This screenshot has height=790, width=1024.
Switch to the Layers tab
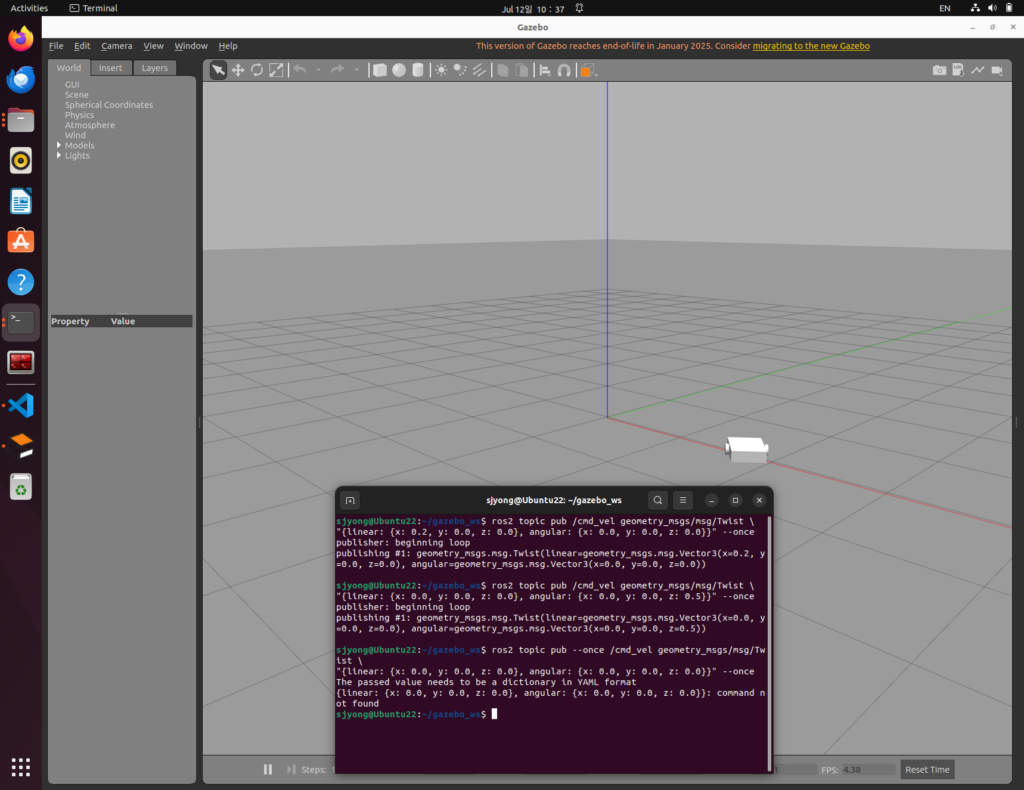tap(155, 67)
